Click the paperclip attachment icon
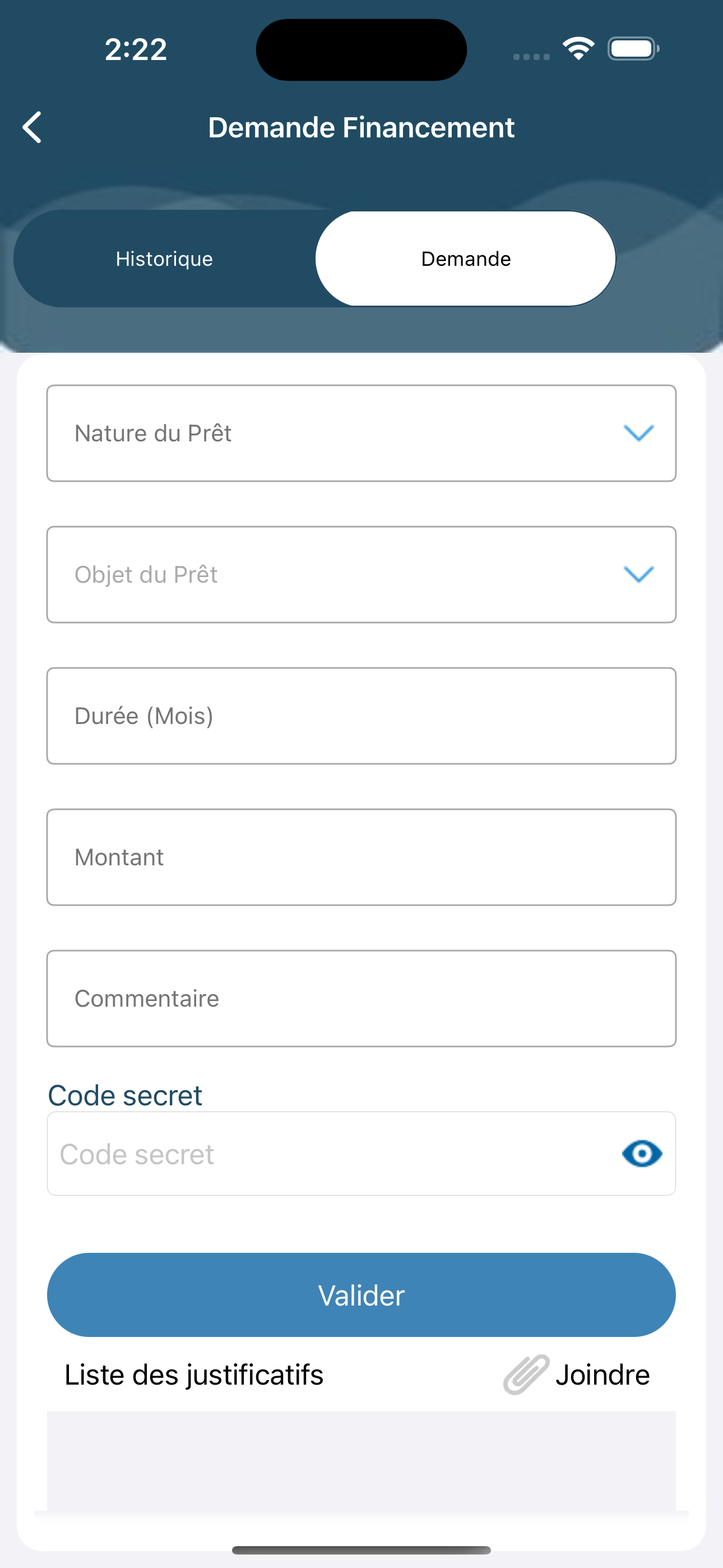723x1568 pixels. pyautogui.click(x=526, y=1375)
